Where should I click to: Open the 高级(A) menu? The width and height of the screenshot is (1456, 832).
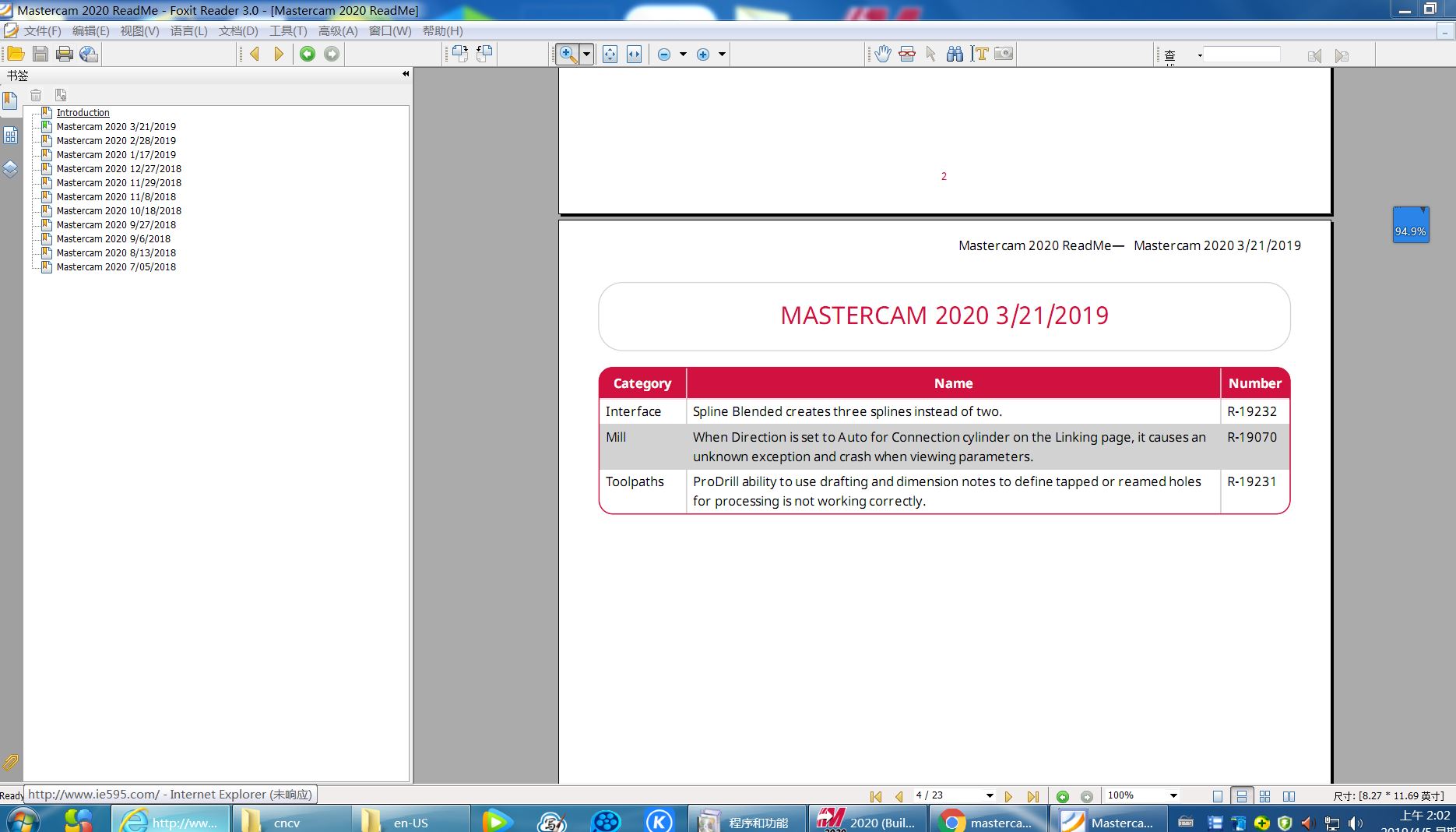338,31
